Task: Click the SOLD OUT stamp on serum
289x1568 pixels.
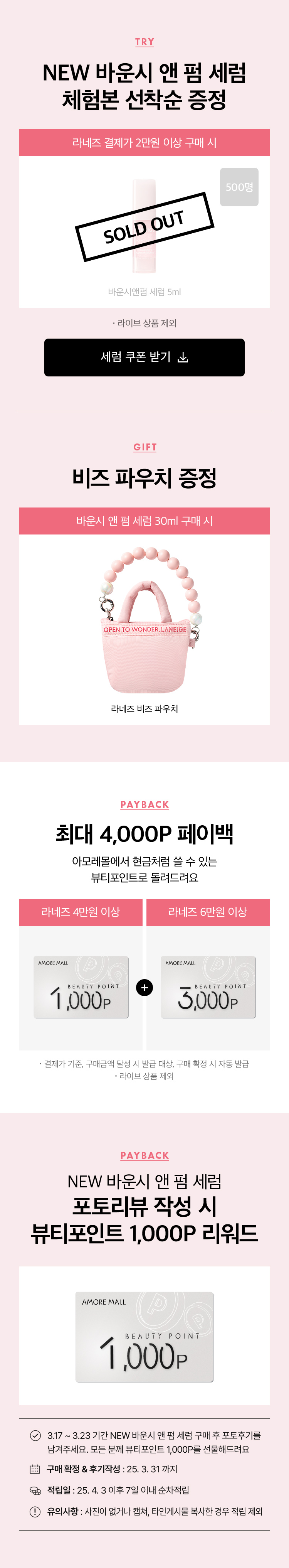Action: point(144,226)
